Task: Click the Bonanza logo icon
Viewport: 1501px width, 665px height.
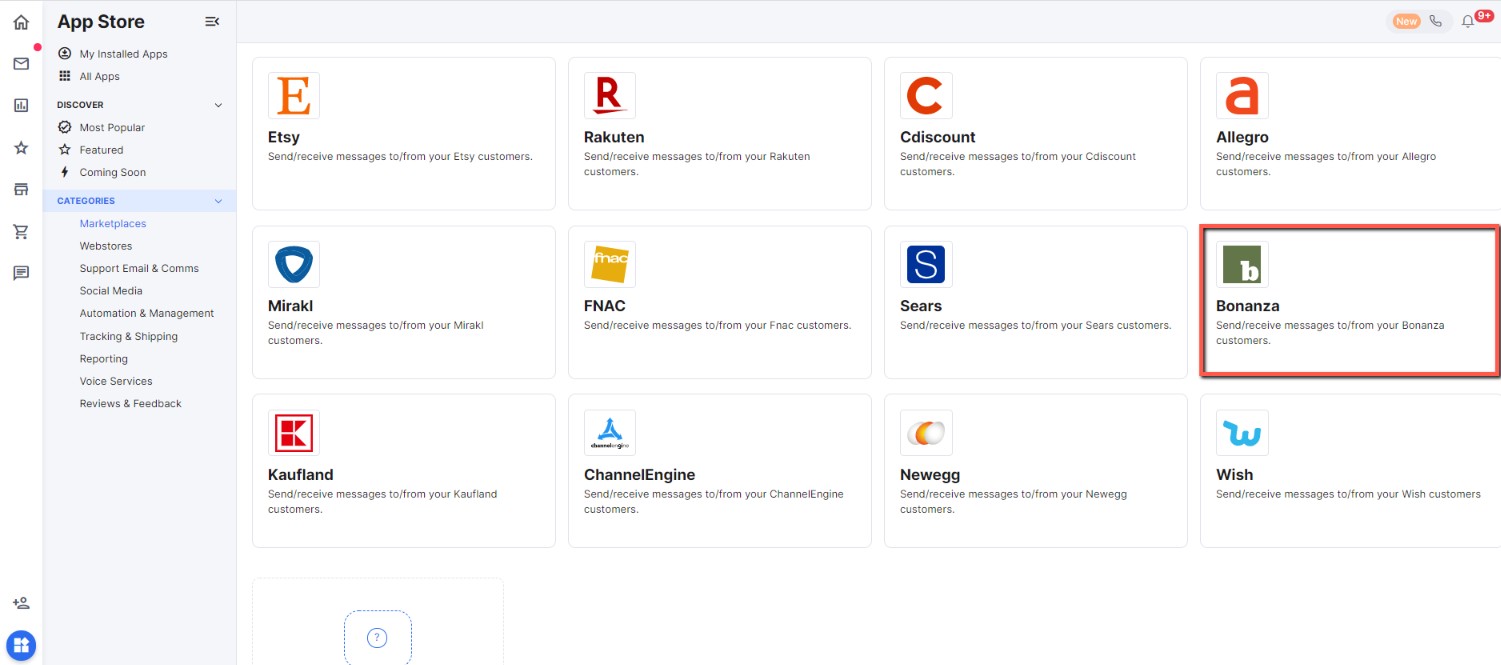Action: (1242, 265)
